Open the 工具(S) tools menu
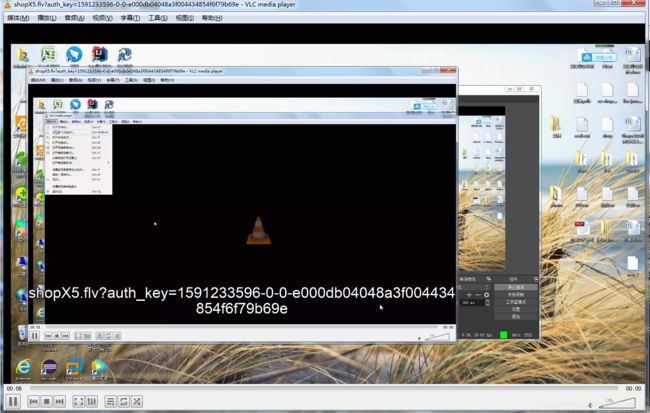Screen dimensions: 650x413 coord(158,18)
